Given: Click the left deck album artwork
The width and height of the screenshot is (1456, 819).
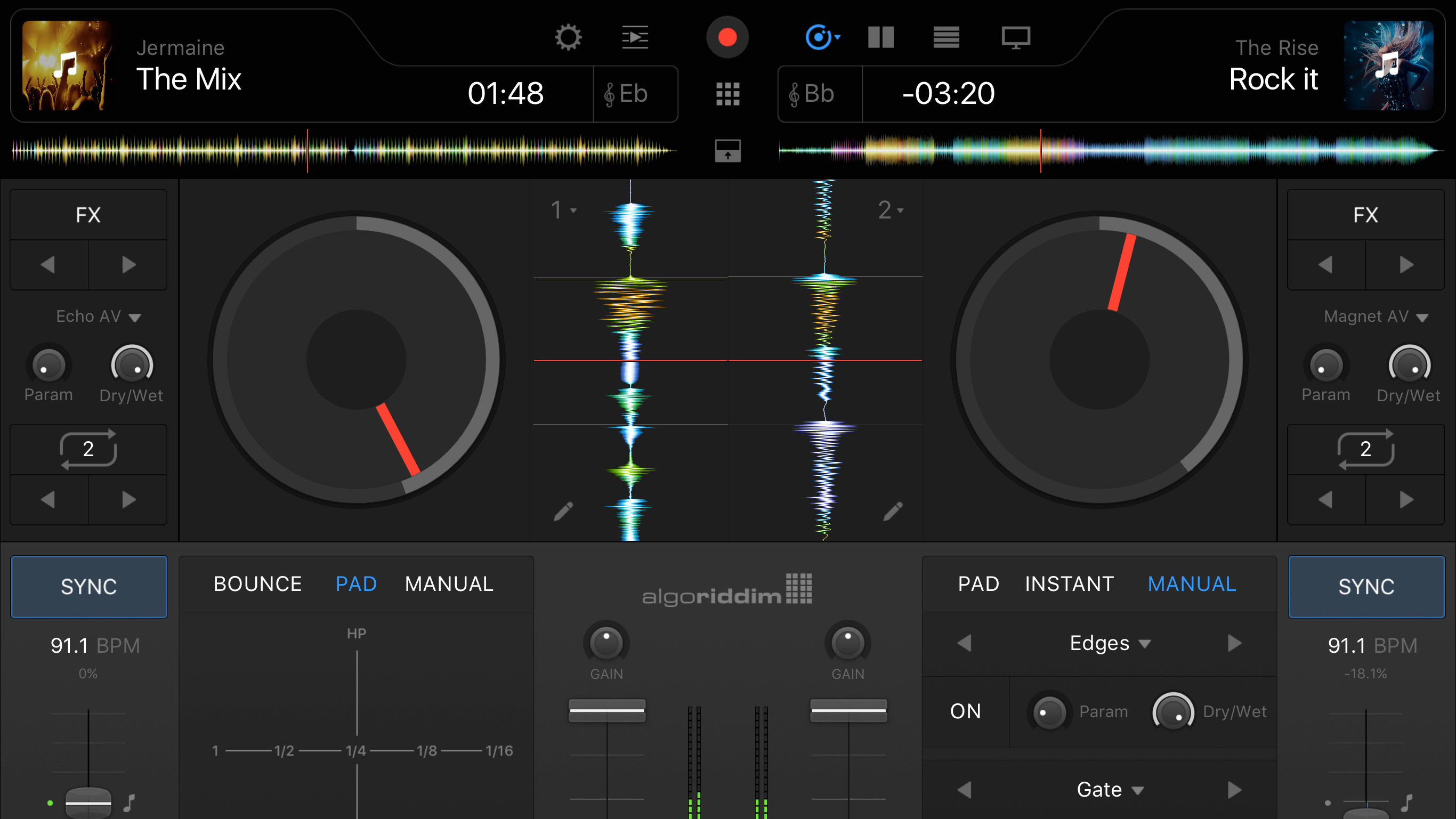Looking at the screenshot, I should pos(67,66).
